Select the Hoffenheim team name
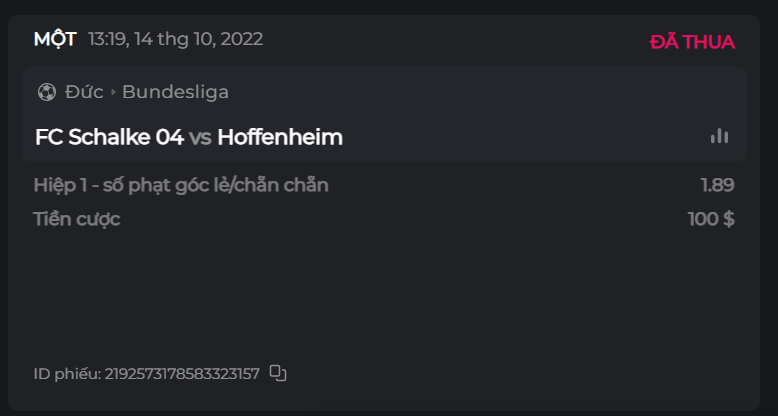 point(279,137)
